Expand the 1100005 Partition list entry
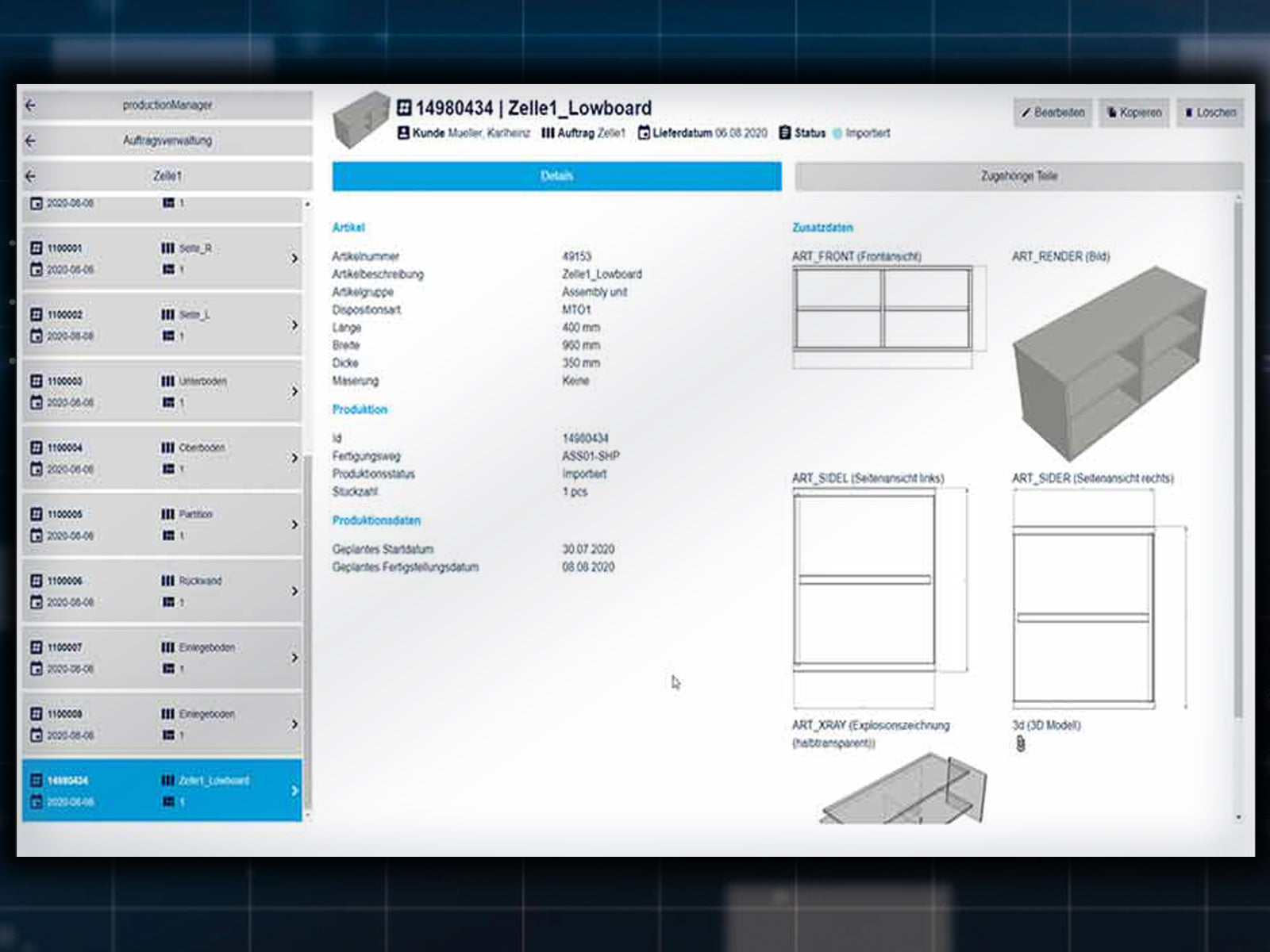Image resolution: width=1270 pixels, height=952 pixels. click(x=294, y=524)
